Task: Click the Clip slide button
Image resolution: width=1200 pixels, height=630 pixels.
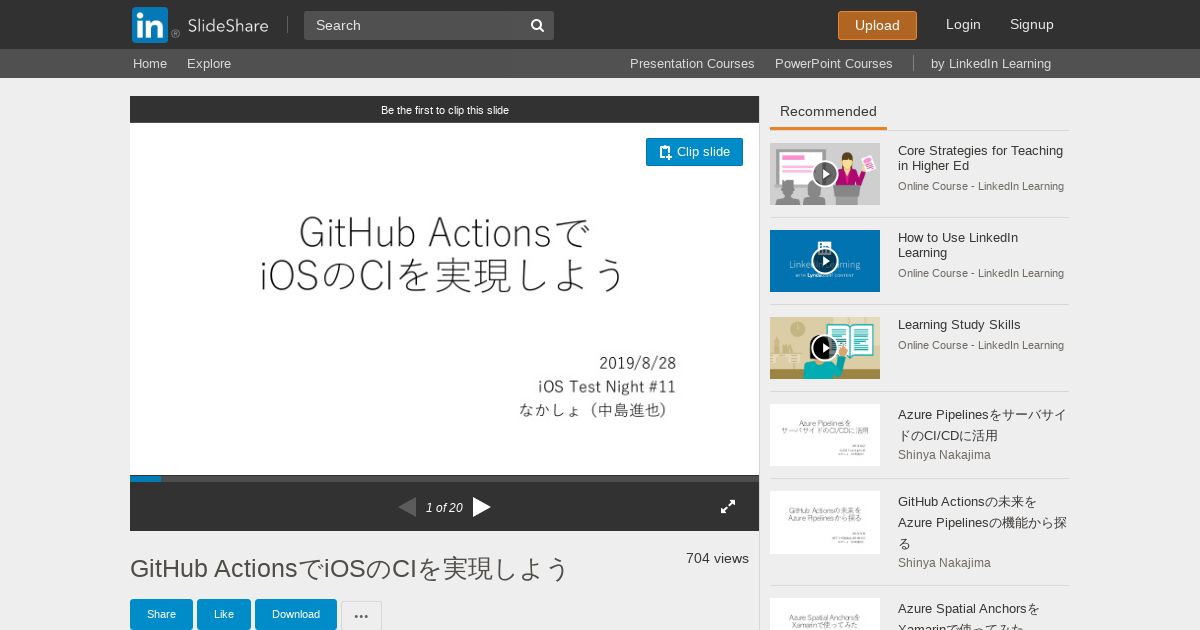Action: (x=694, y=152)
